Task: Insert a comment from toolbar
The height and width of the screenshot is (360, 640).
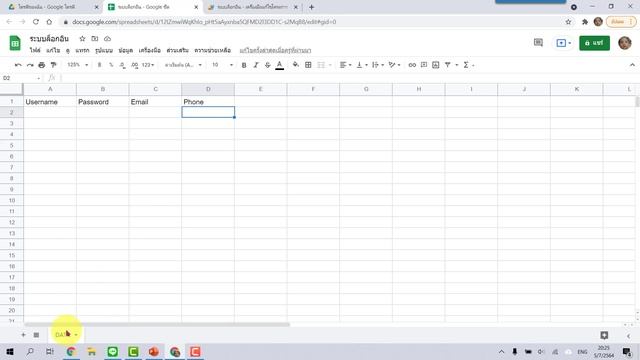Action: coord(424,65)
